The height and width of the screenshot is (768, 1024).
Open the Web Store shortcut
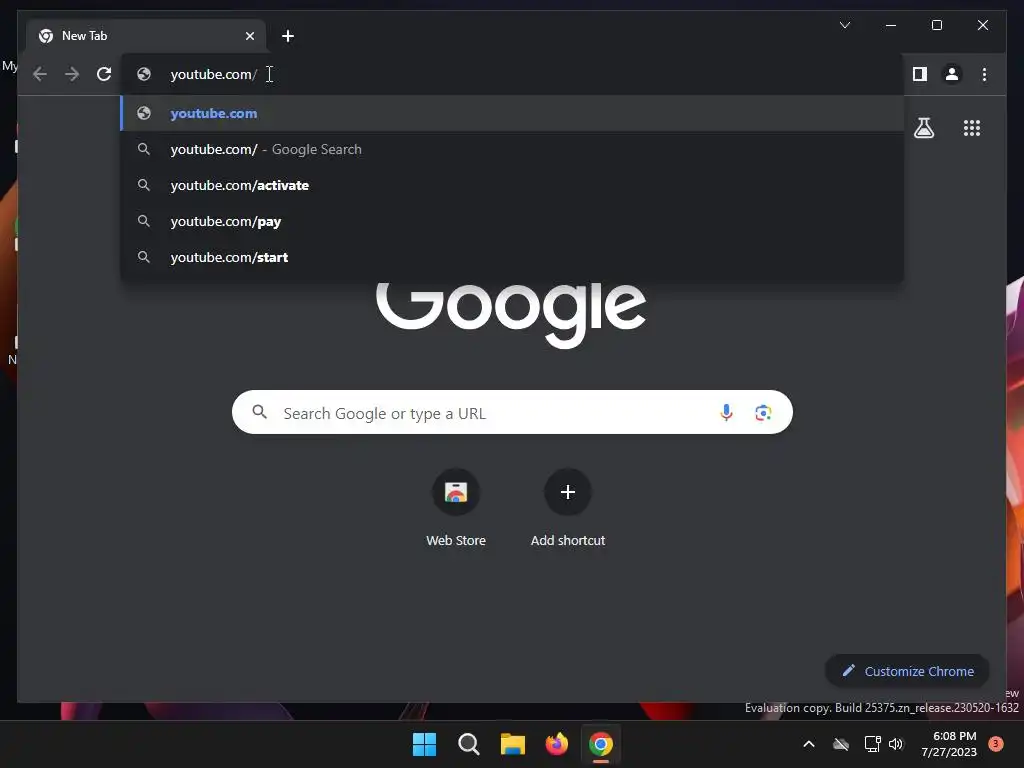click(456, 507)
